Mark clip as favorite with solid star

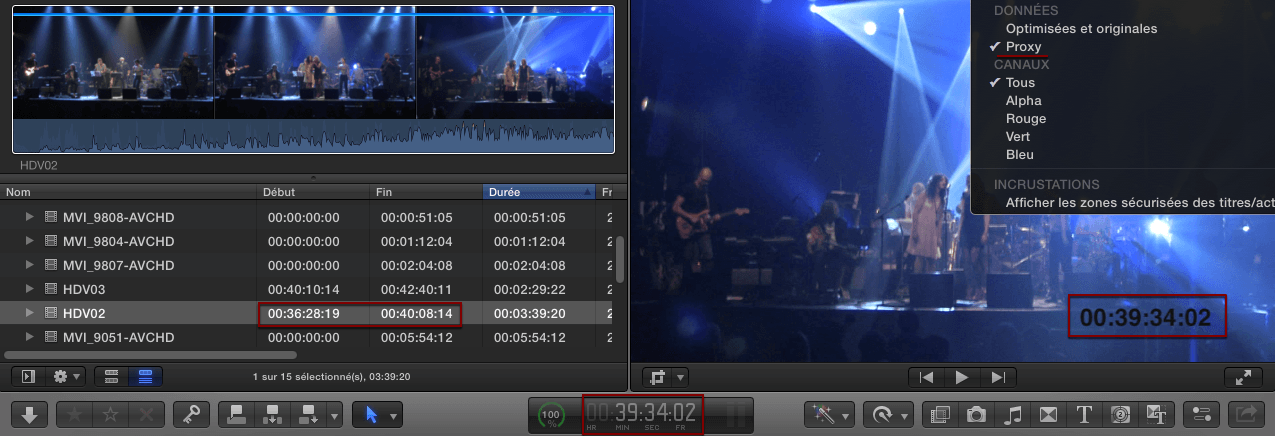click(x=75, y=414)
